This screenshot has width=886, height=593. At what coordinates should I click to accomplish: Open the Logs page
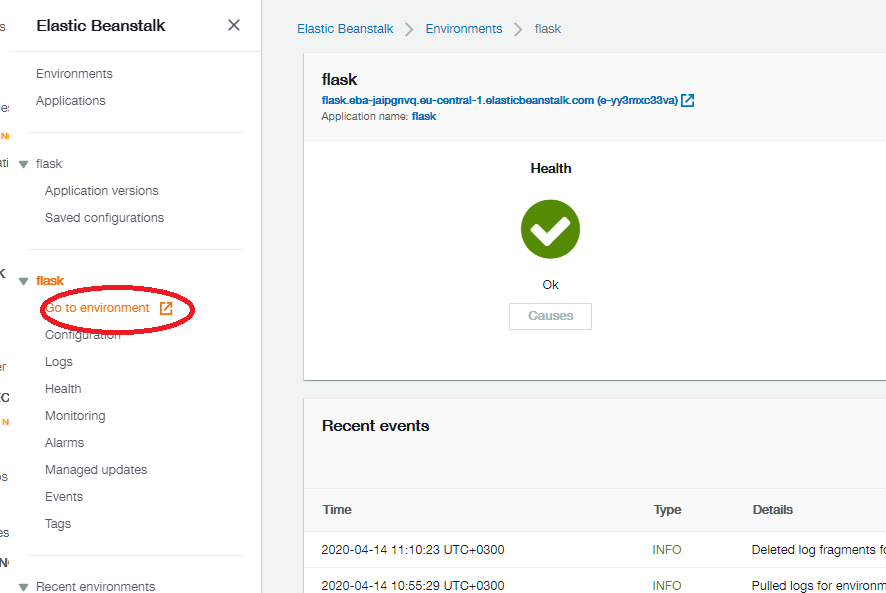point(59,362)
